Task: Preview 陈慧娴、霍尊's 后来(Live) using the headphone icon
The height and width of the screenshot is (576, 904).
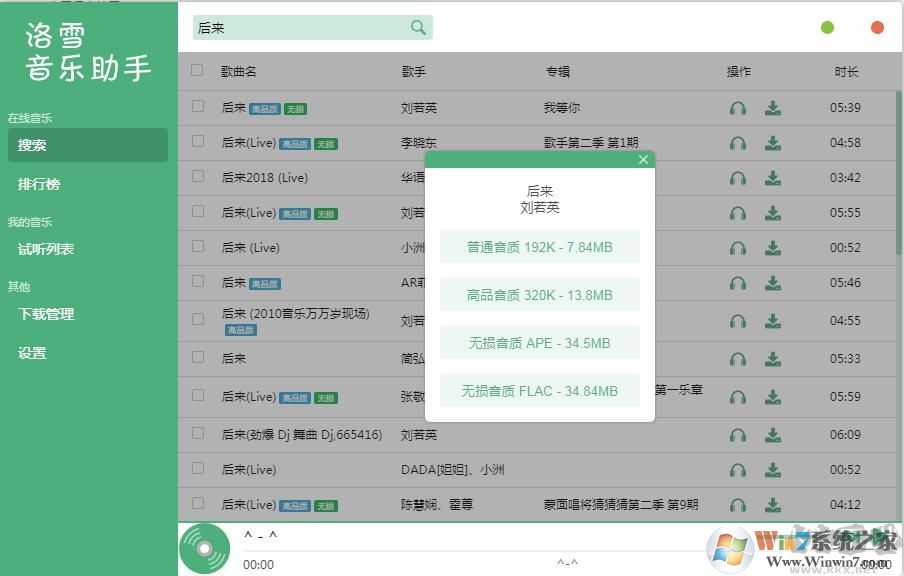Action: point(738,504)
